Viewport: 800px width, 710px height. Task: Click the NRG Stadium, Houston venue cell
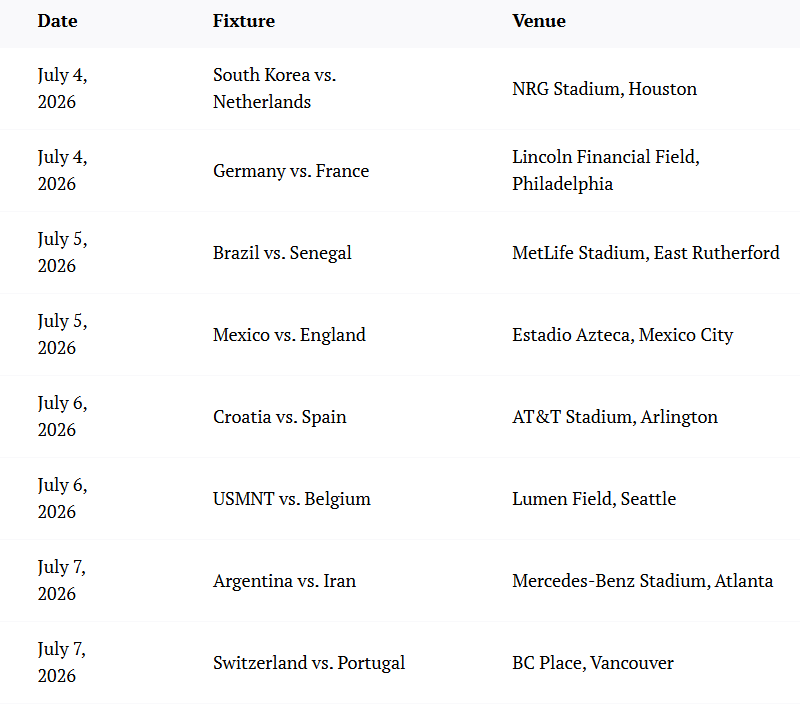pyautogui.click(x=604, y=89)
